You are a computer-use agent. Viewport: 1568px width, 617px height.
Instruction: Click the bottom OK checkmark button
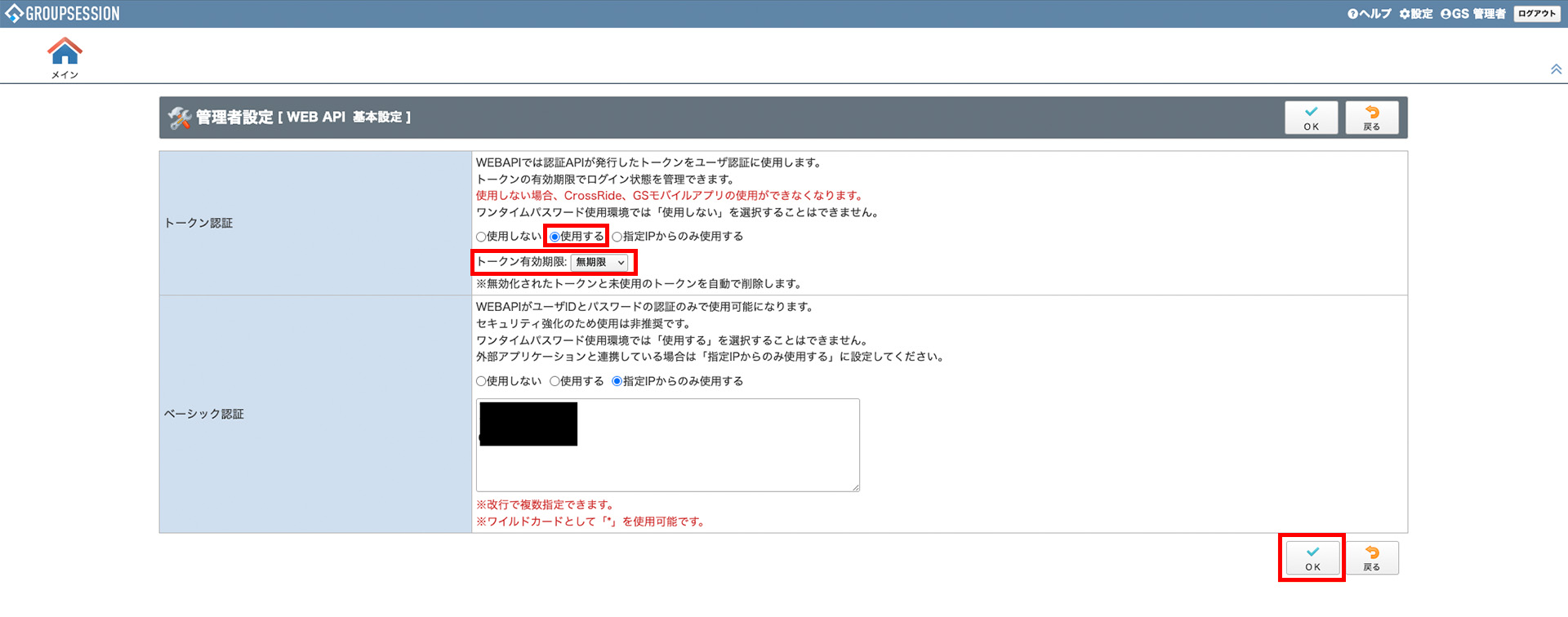(x=1312, y=558)
